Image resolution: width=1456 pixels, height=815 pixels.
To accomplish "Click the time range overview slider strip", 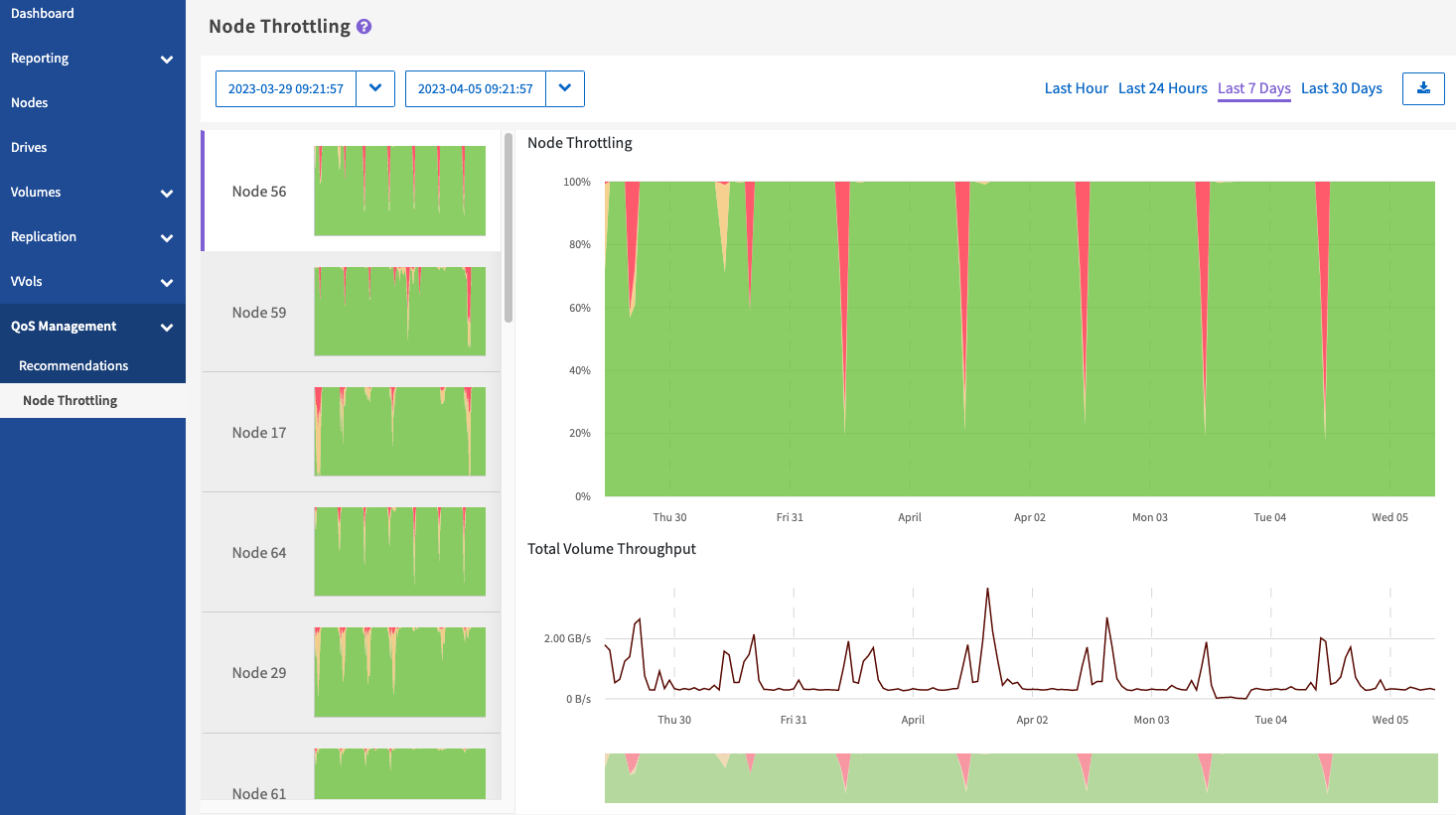I will coord(1021,777).
